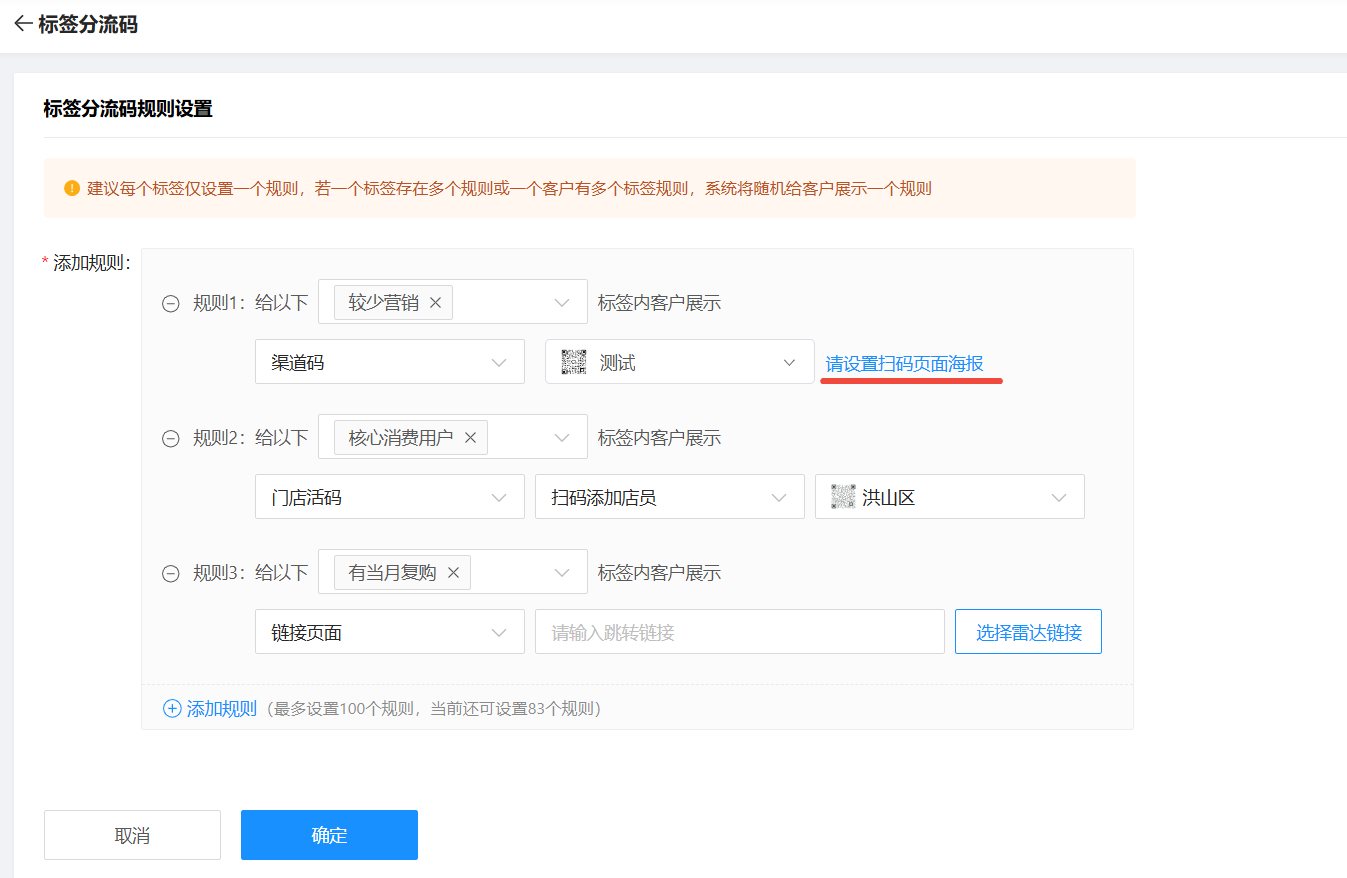Click the 规则1 label

pos(219,303)
